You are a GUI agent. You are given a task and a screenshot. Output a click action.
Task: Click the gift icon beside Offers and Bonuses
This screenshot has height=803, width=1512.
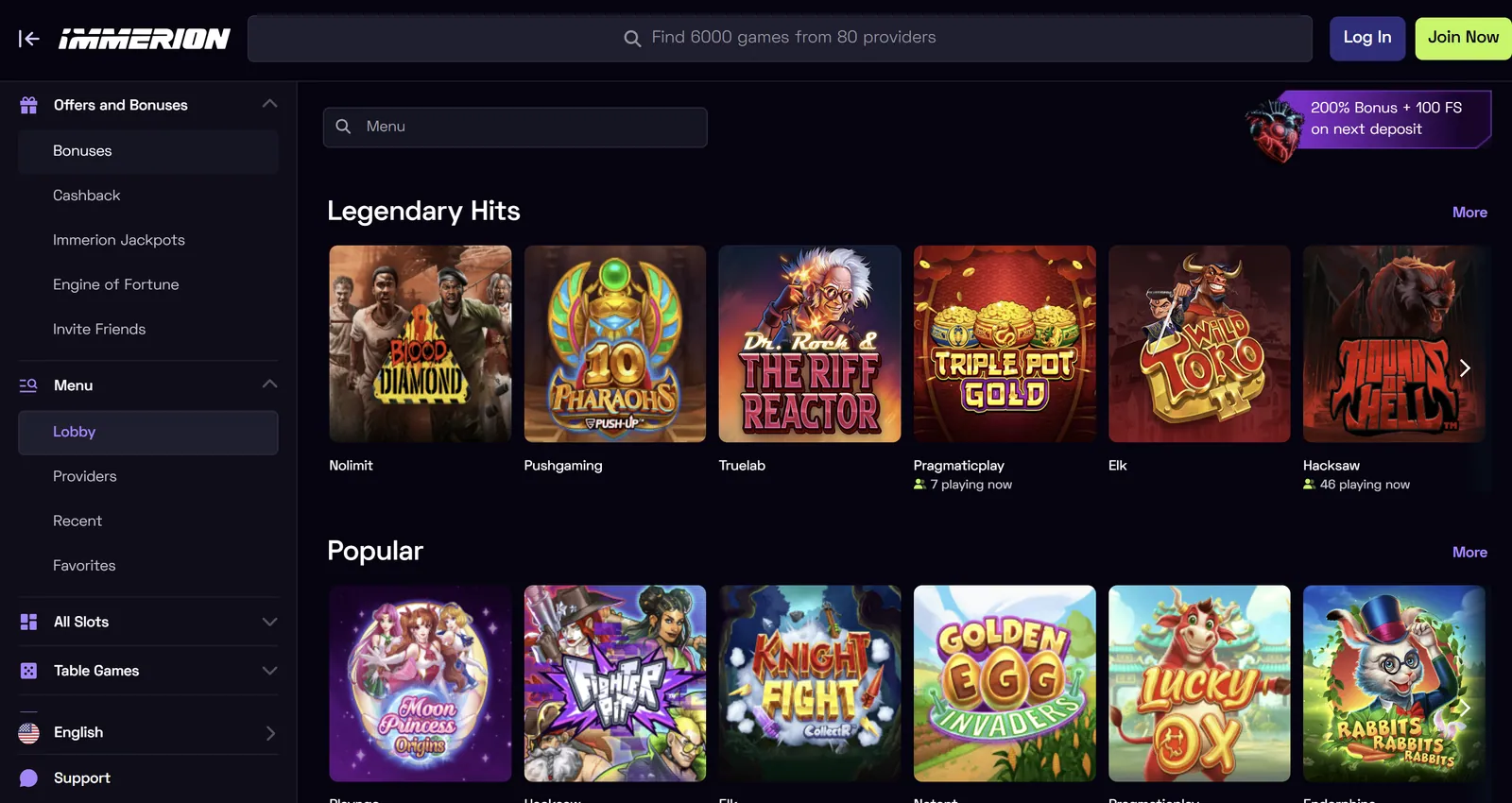[x=29, y=105]
